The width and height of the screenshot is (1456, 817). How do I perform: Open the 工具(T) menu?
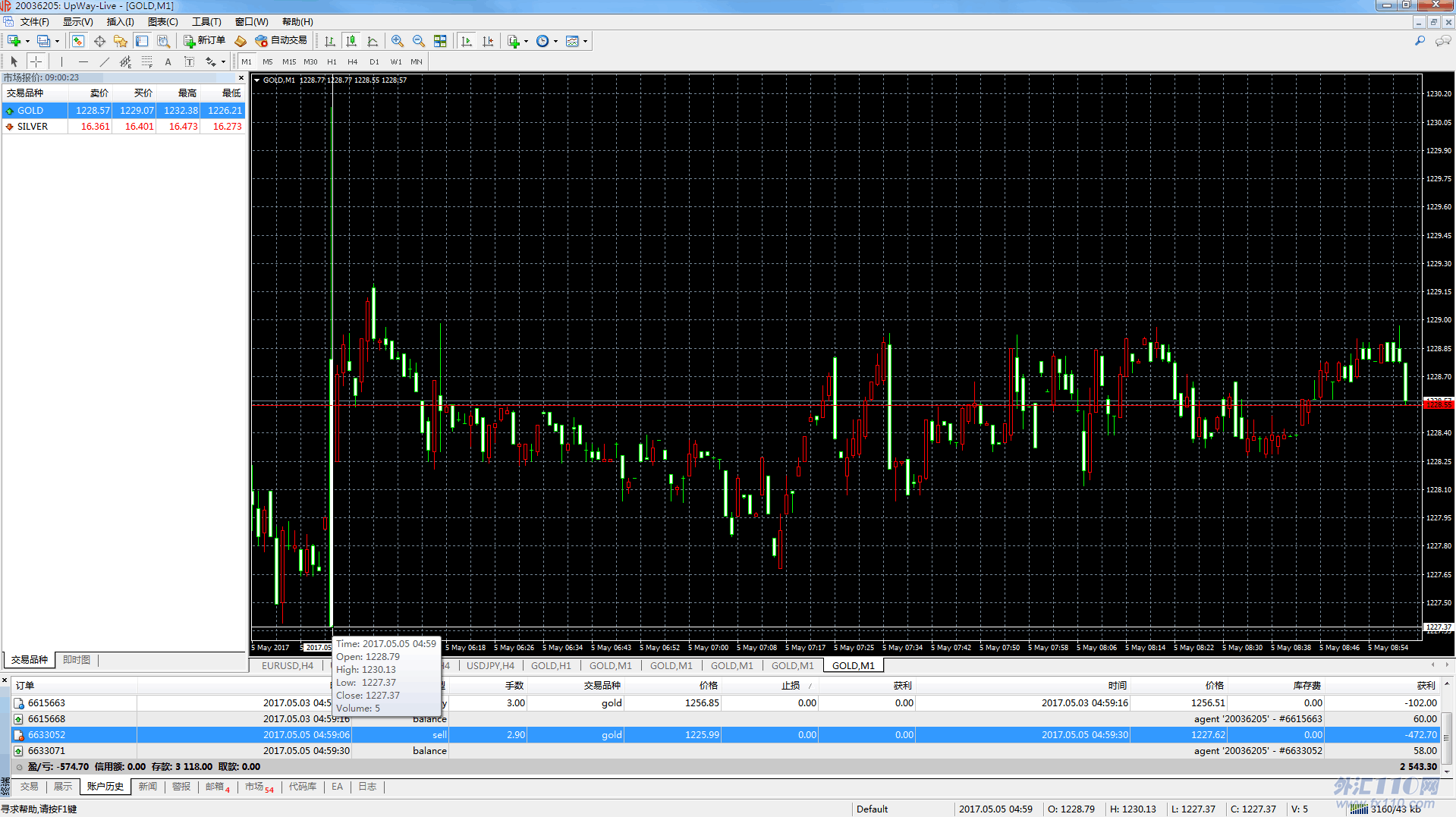pyautogui.click(x=206, y=22)
